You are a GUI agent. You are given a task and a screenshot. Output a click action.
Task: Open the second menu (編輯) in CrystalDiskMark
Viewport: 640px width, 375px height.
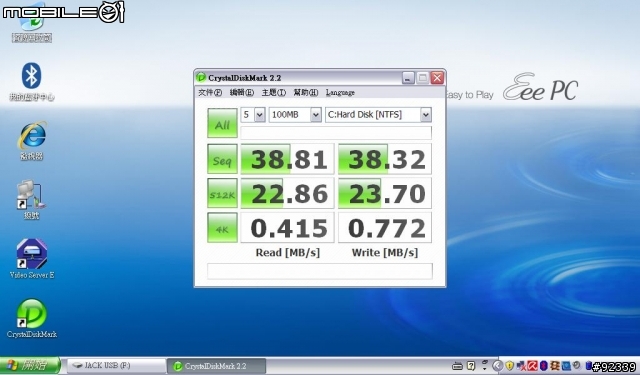click(242, 93)
